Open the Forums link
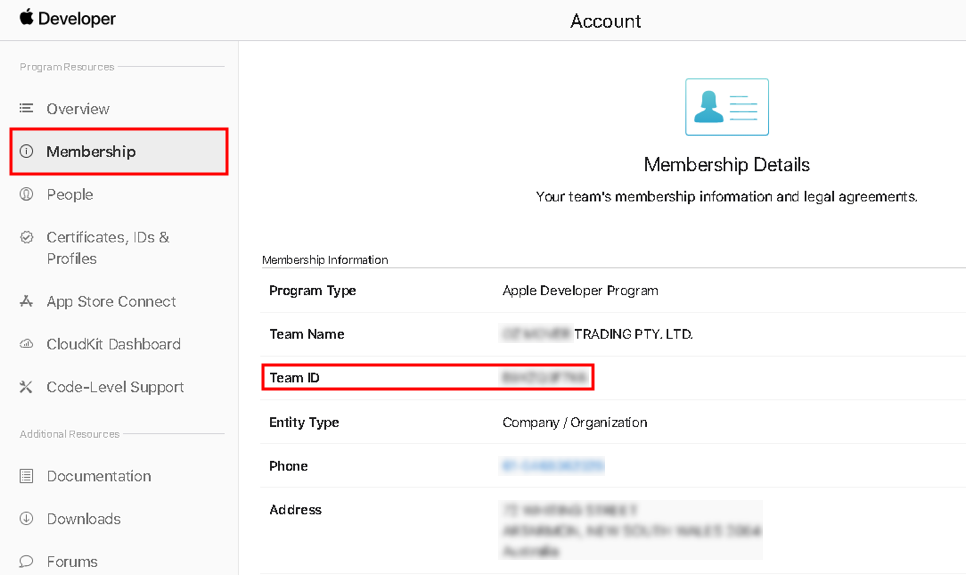The height and width of the screenshot is (575, 966). [x=72, y=561]
